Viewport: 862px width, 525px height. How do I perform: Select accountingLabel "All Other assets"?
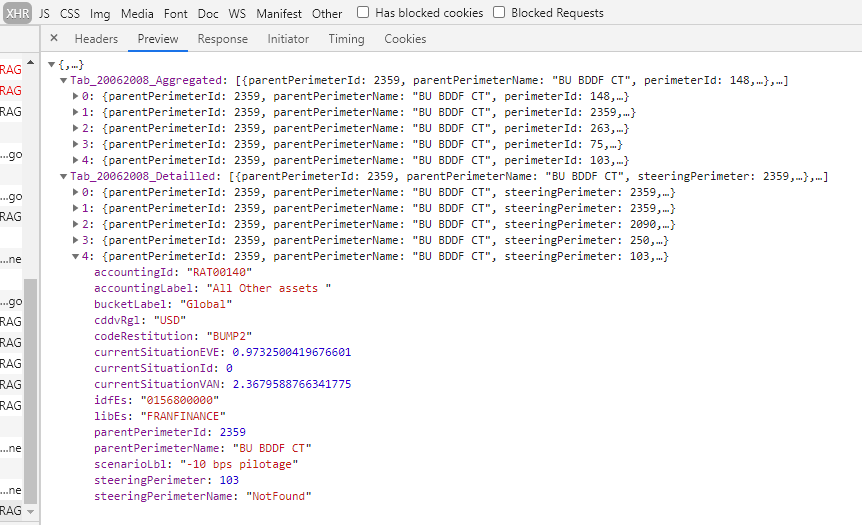(269, 288)
